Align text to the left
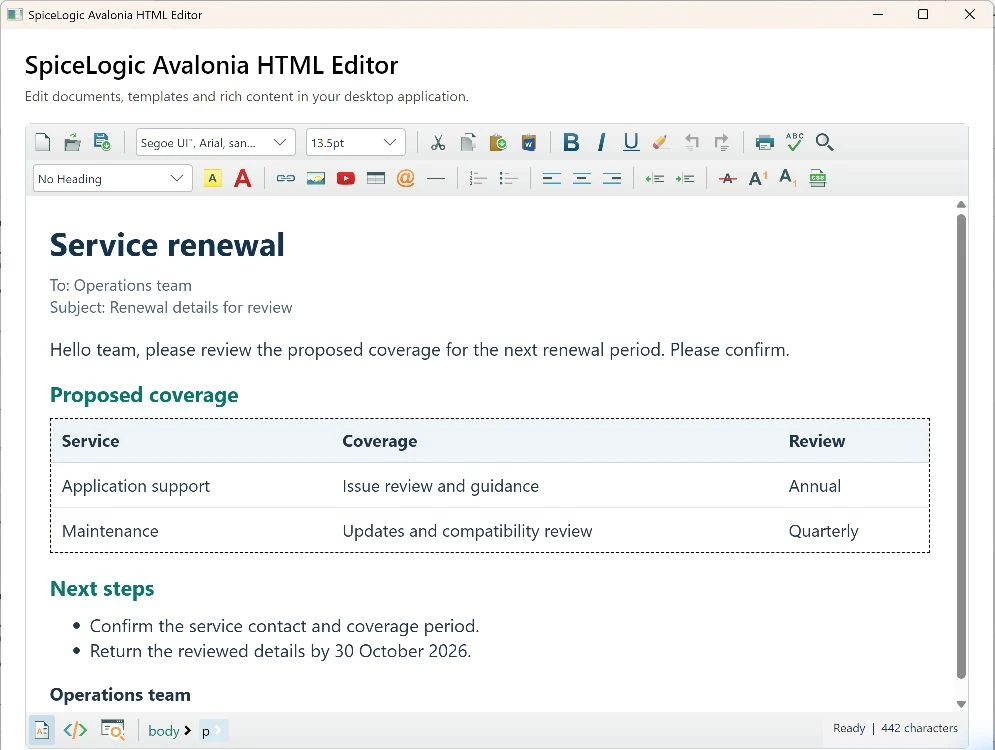Screen dimensions: 995x750 click(x=551, y=178)
